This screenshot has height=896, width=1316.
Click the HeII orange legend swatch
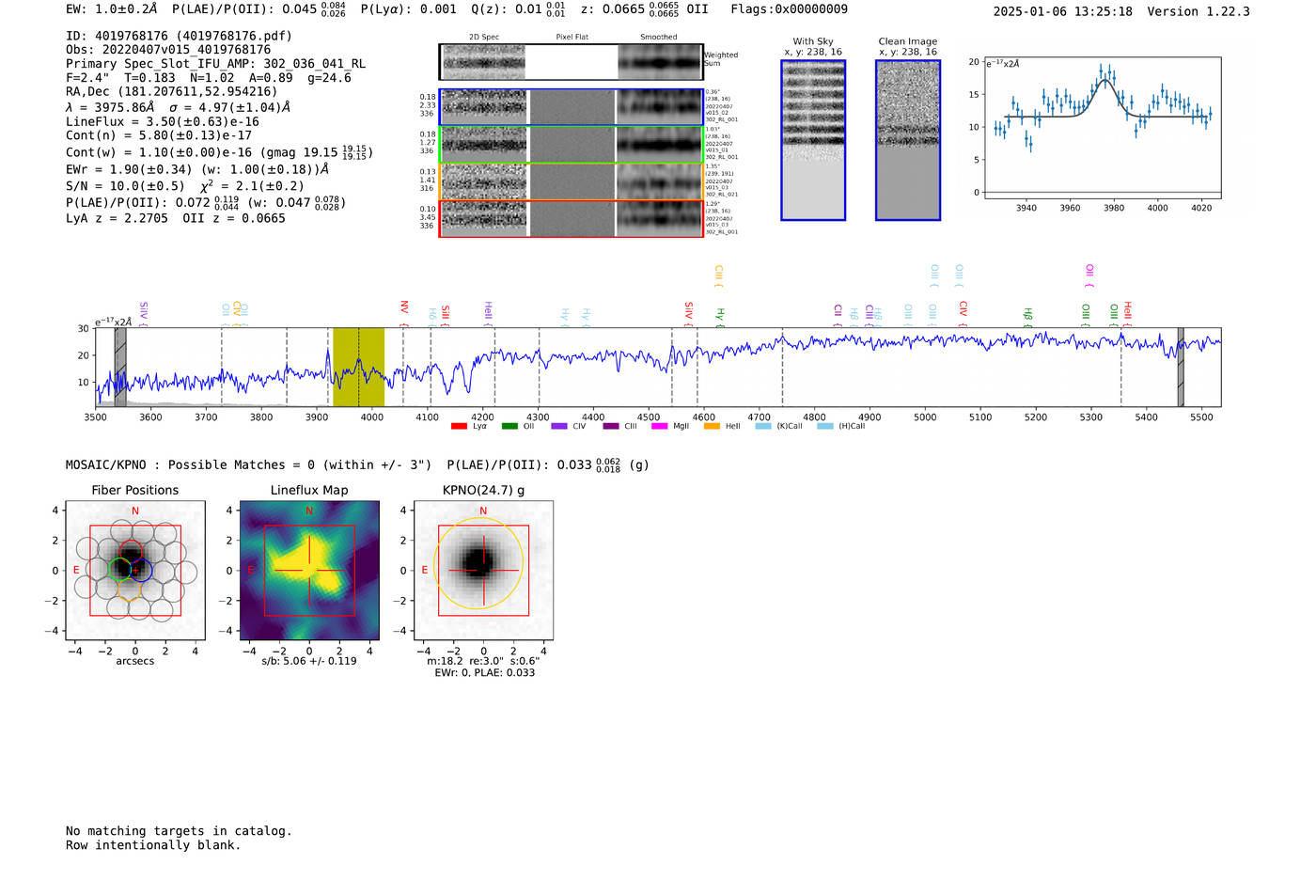click(712, 426)
